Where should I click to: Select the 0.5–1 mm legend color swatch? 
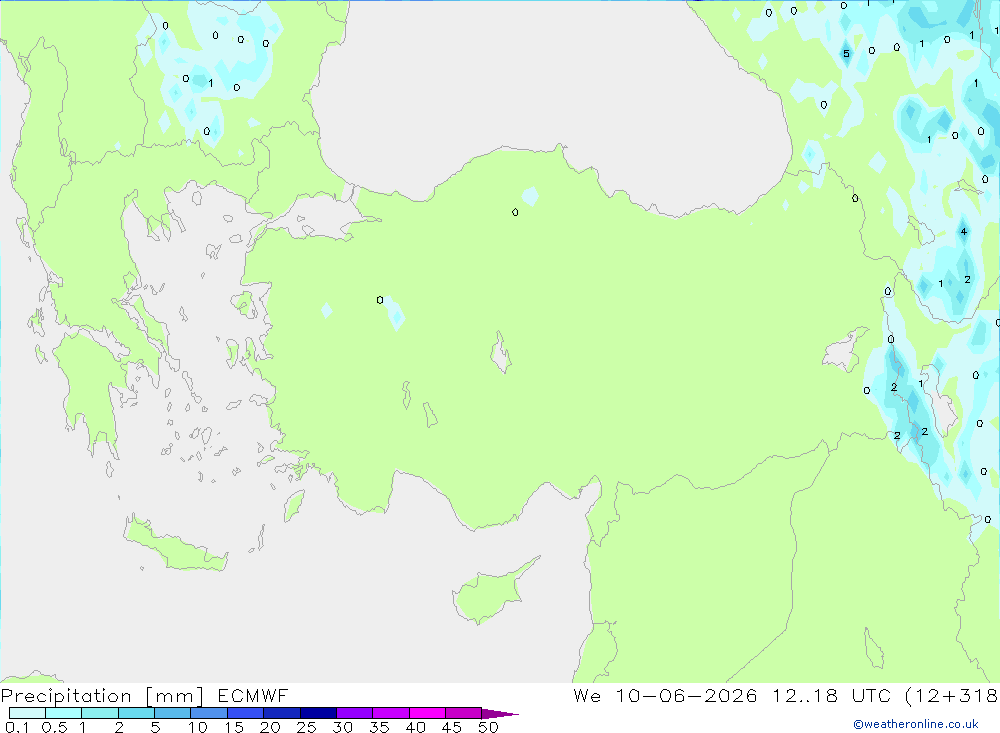[x=63, y=713]
